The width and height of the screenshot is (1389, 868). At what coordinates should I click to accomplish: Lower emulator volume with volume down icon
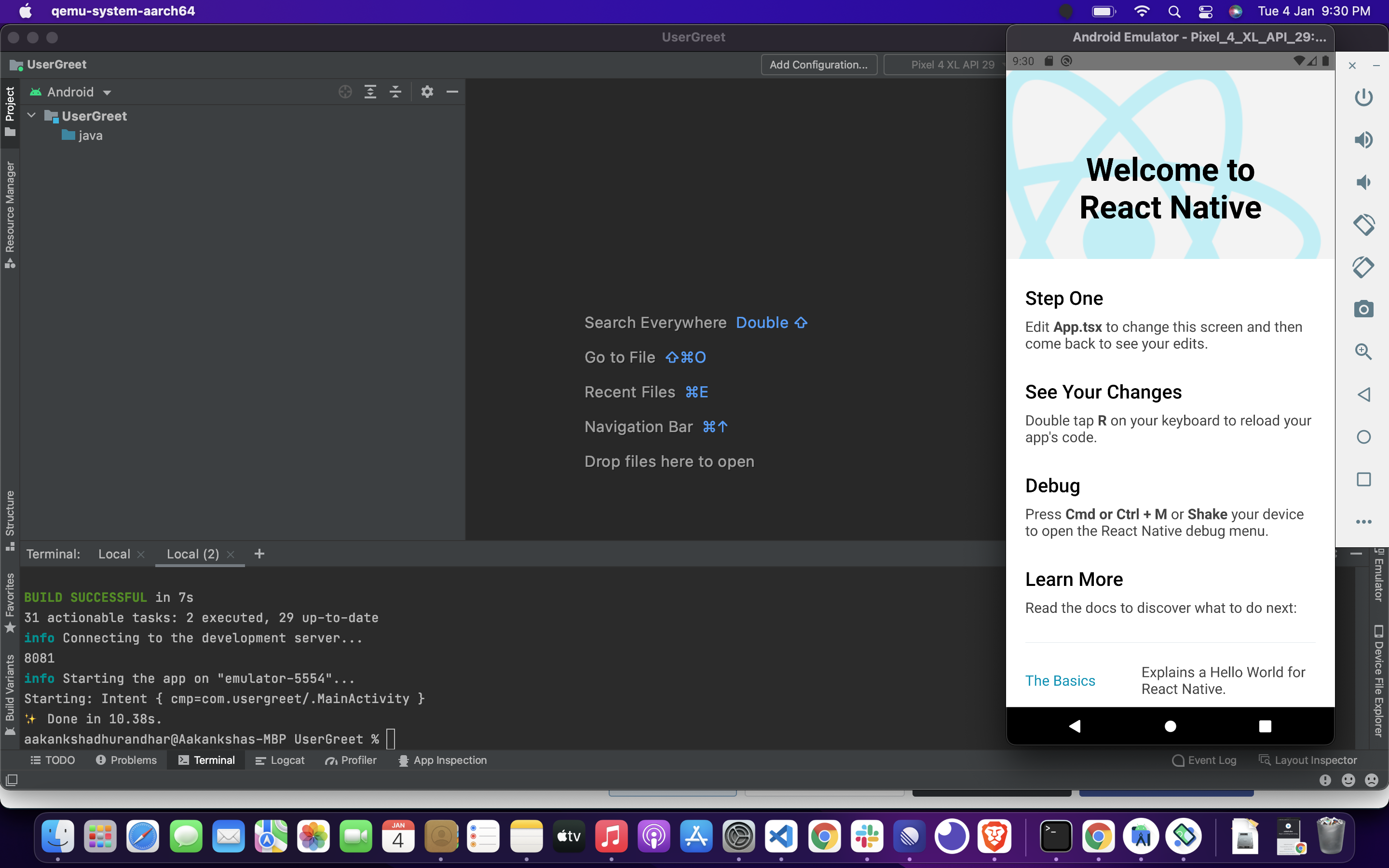tap(1363, 182)
